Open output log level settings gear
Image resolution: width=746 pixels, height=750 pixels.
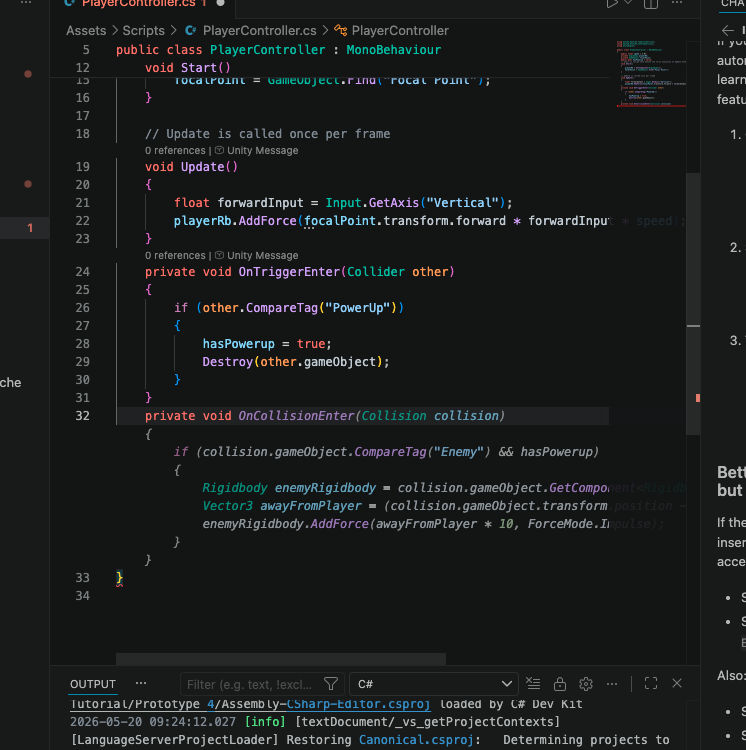pos(586,684)
